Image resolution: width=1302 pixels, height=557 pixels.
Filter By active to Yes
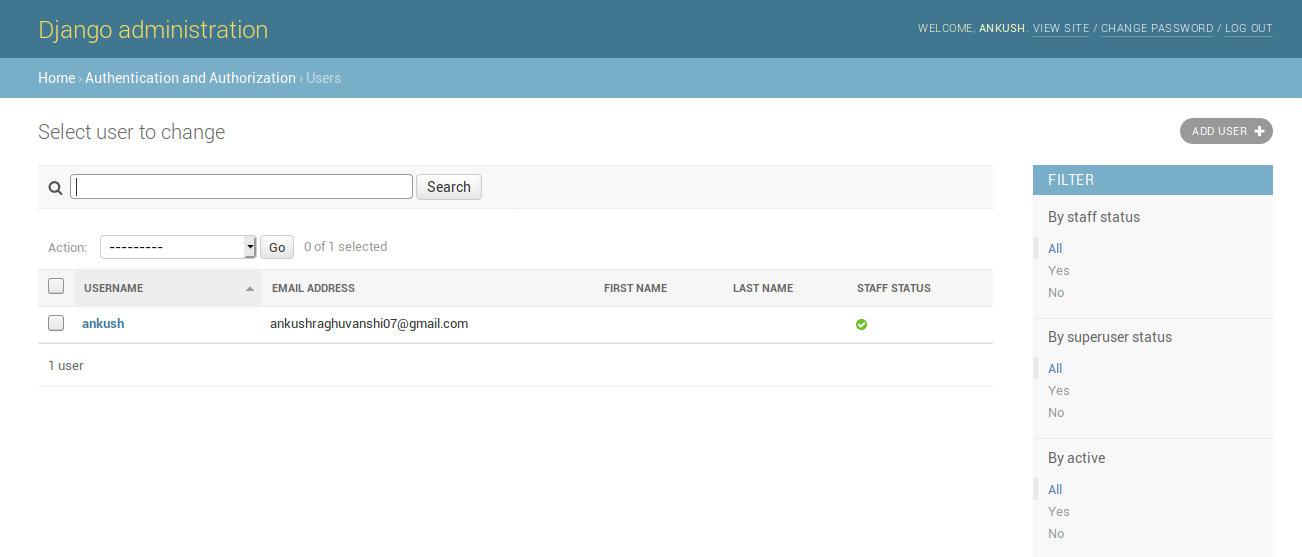coord(1059,511)
